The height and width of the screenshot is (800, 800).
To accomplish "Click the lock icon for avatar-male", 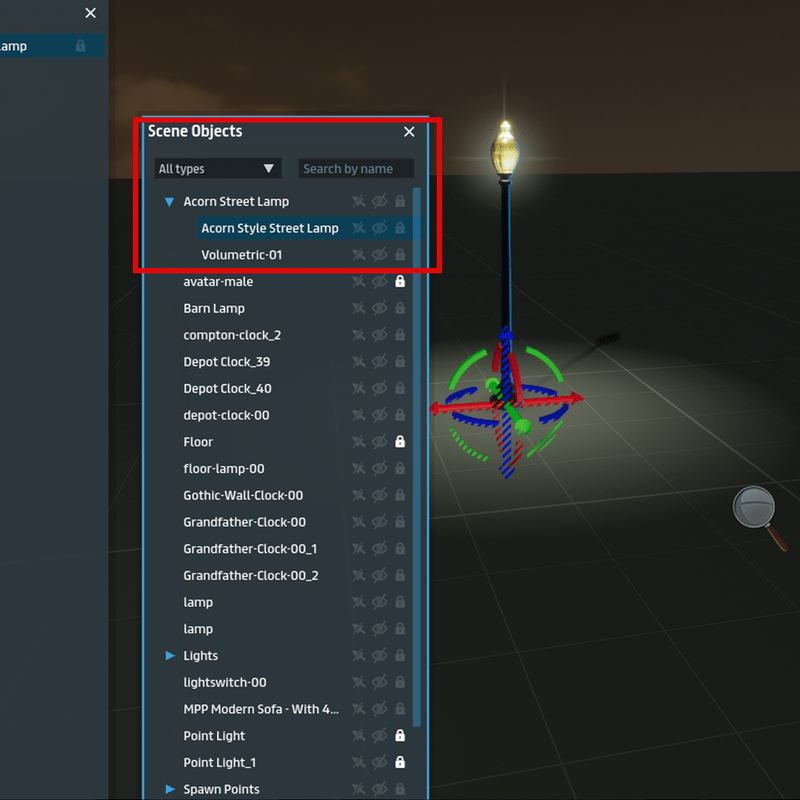I will [x=400, y=282].
